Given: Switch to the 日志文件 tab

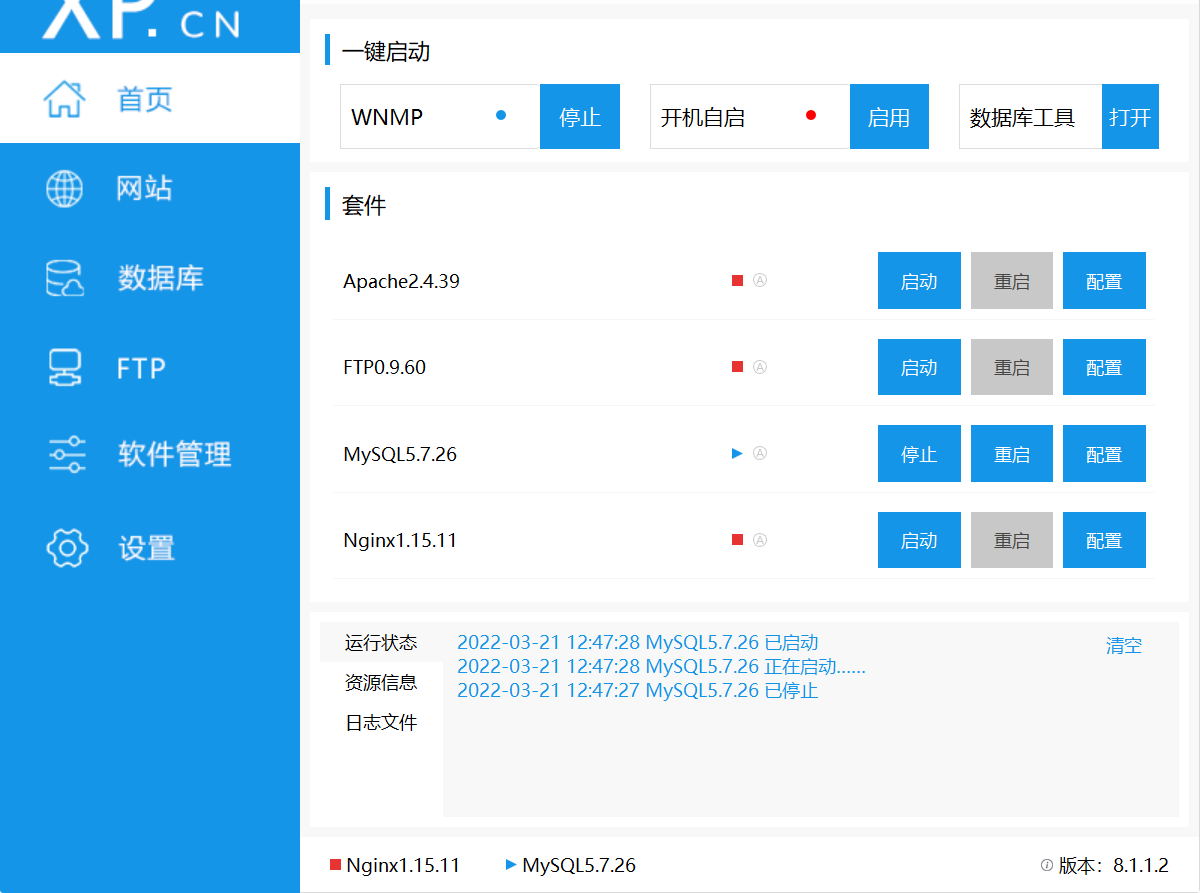Looking at the screenshot, I should coord(381,722).
